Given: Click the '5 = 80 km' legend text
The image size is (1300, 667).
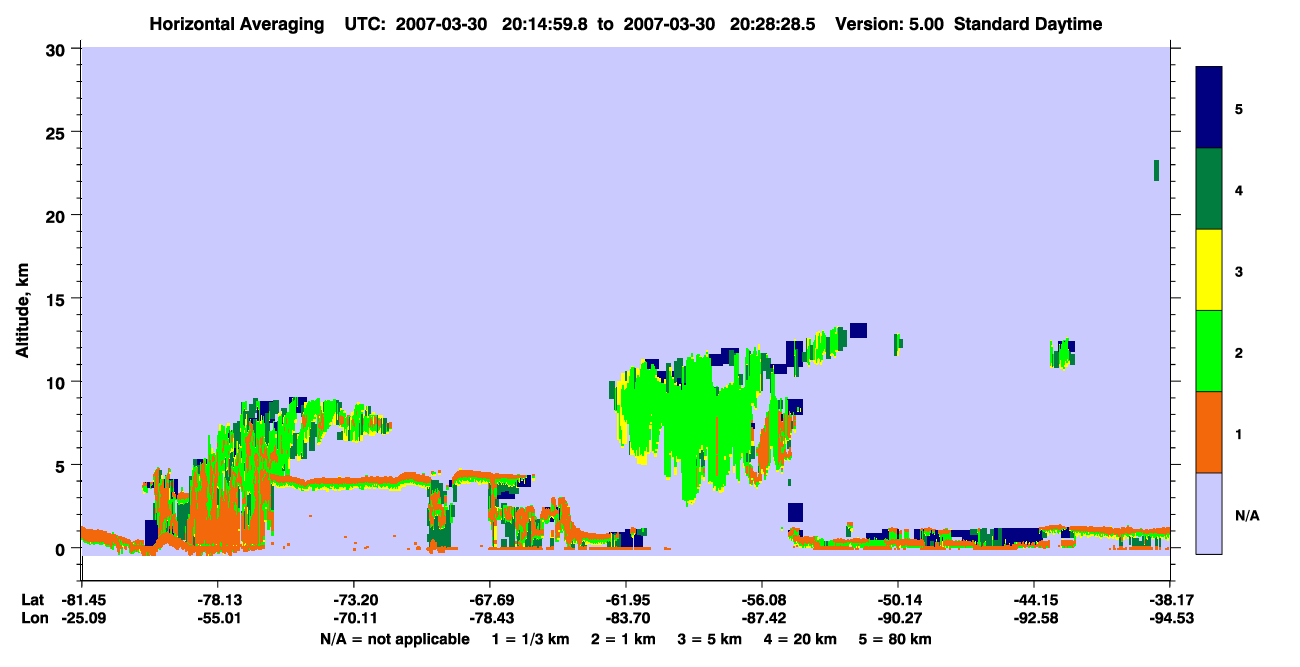Looking at the screenshot, I should coord(895,639).
